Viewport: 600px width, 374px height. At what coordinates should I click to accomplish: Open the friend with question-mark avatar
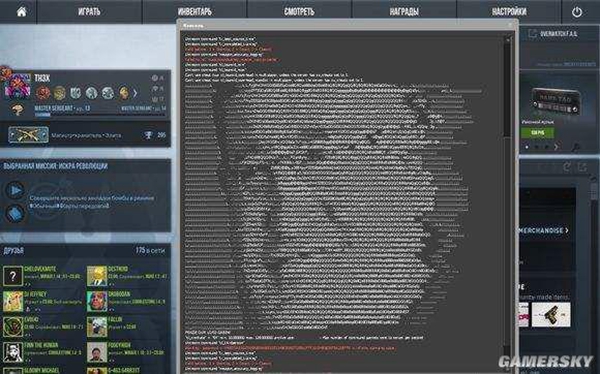[13, 276]
